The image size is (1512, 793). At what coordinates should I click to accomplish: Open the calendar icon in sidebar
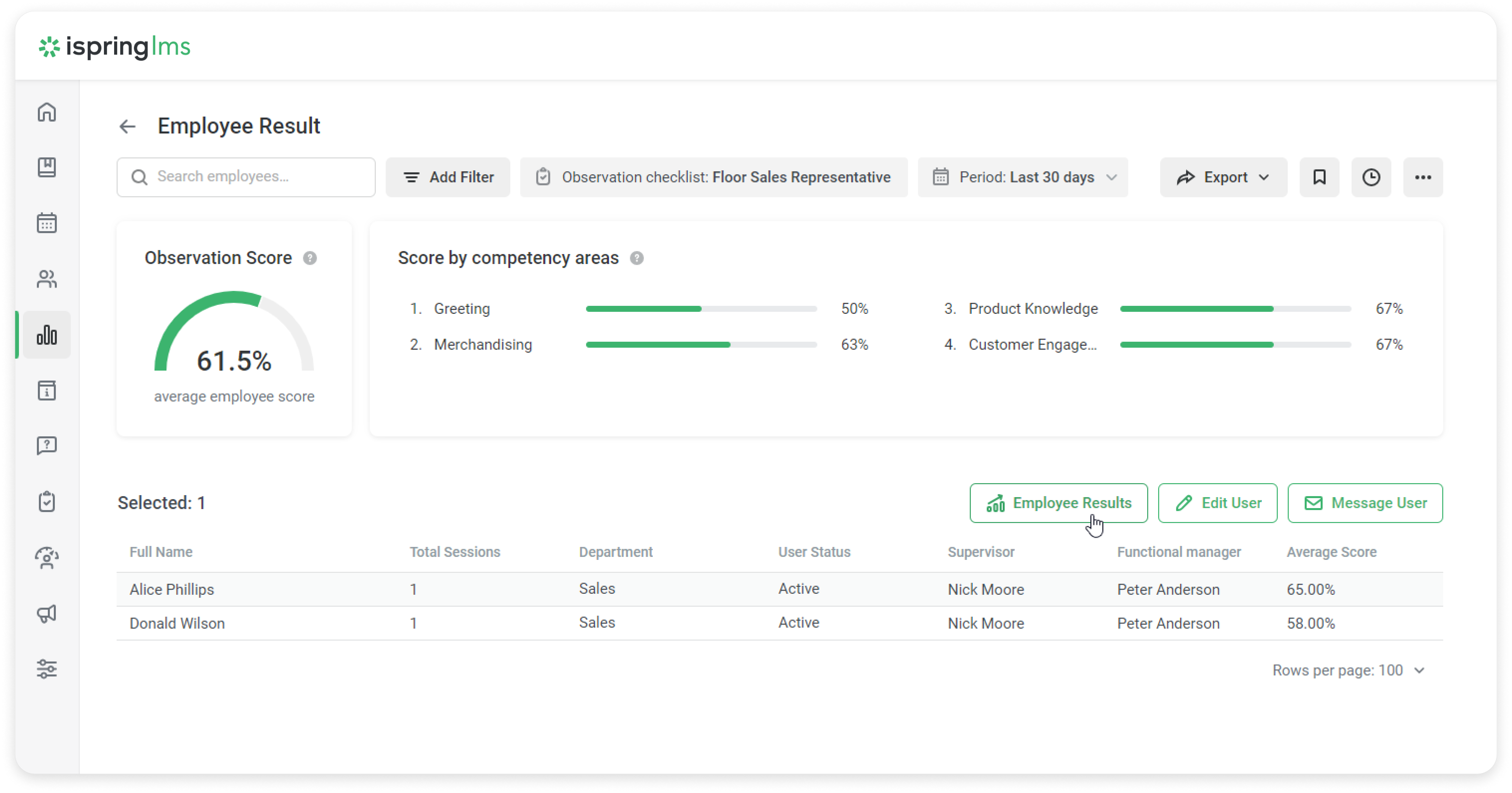pos(47,223)
